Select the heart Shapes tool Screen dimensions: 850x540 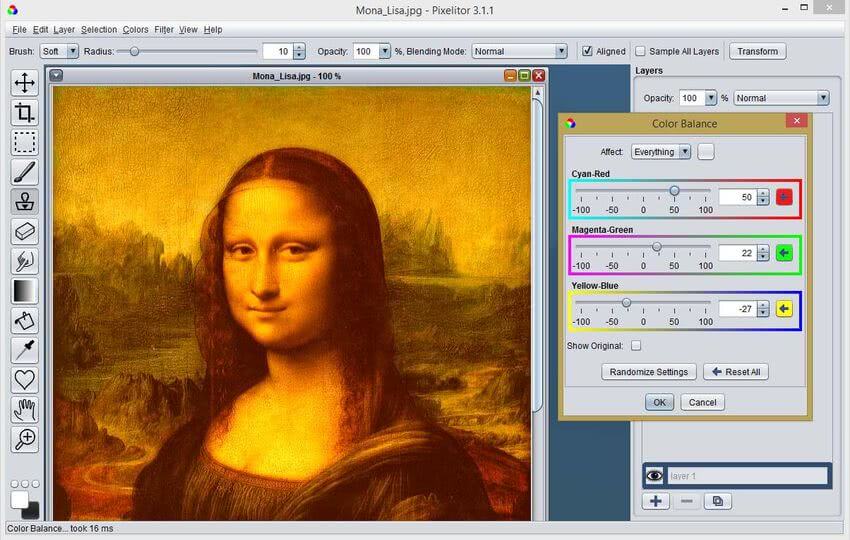click(x=24, y=380)
